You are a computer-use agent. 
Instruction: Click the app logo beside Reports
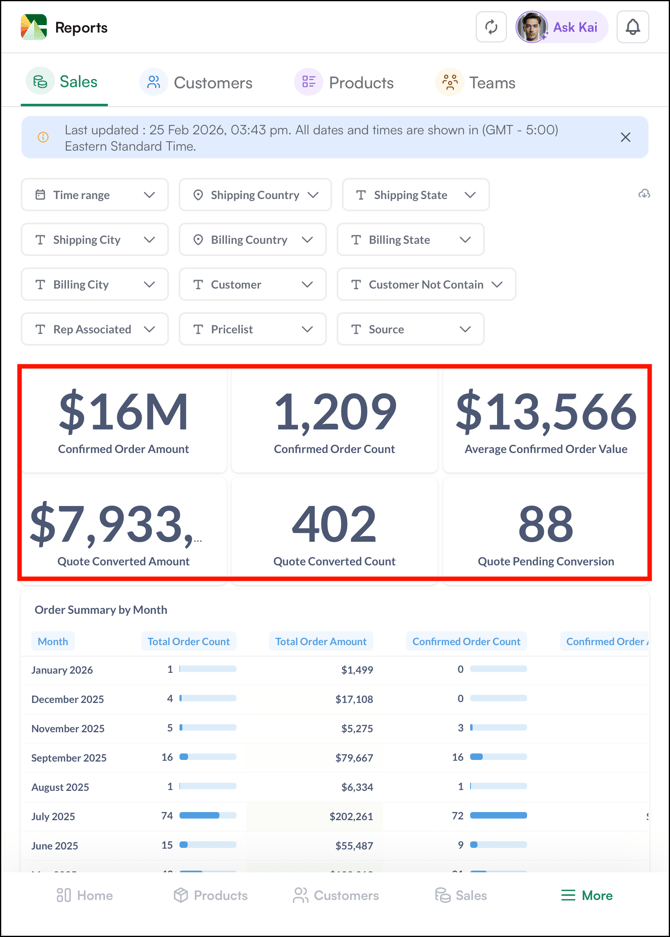[x=34, y=28]
